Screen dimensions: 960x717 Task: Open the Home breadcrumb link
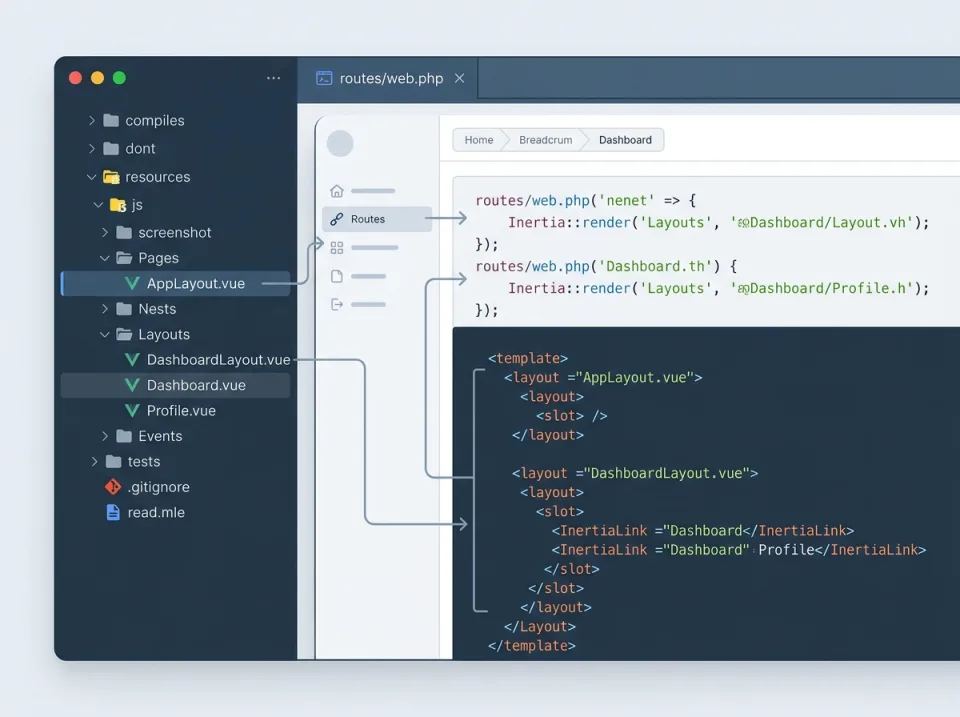[x=478, y=140]
